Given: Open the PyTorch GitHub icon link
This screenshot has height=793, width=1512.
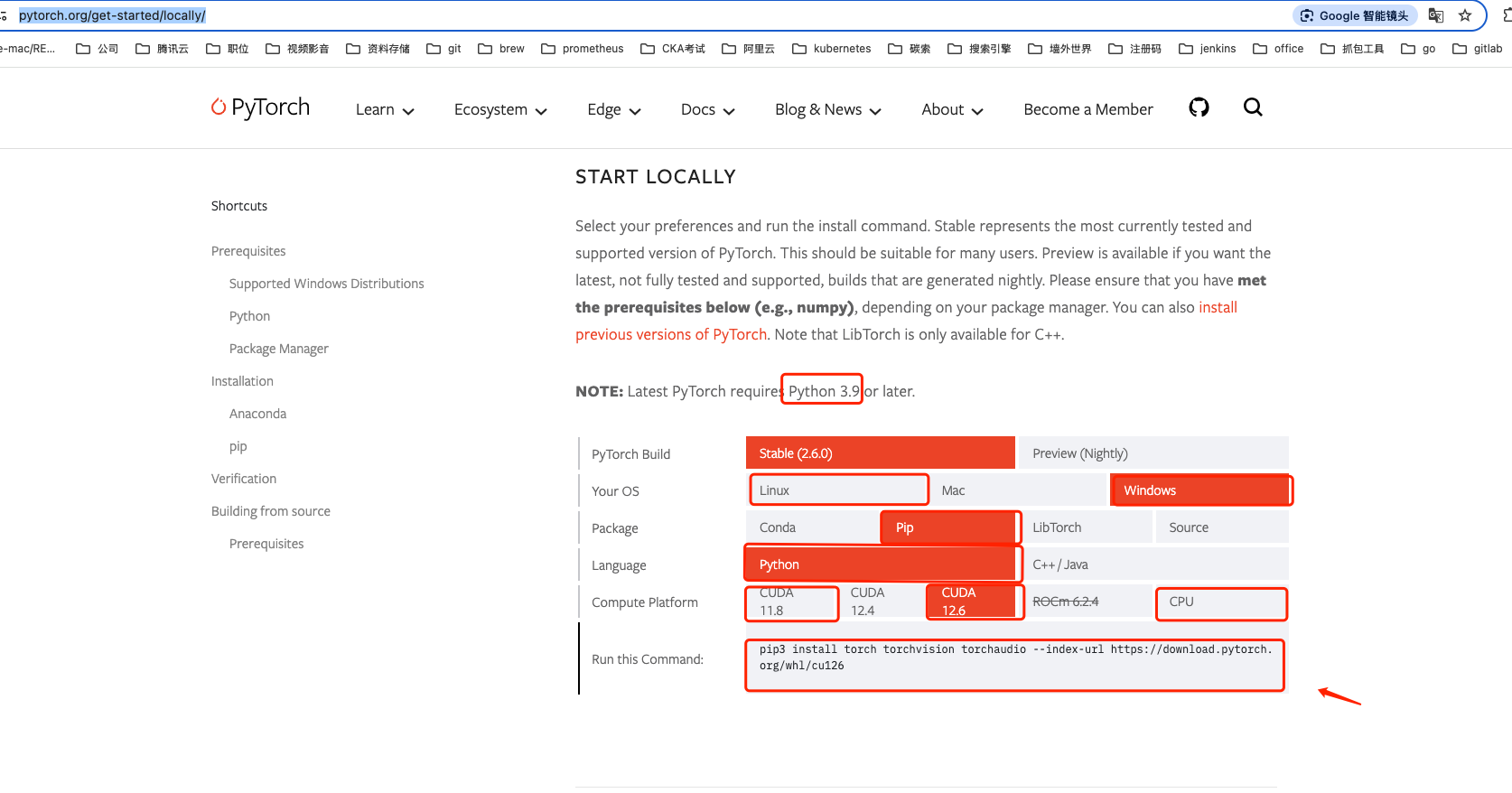Looking at the screenshot, I should (1199, 107).
